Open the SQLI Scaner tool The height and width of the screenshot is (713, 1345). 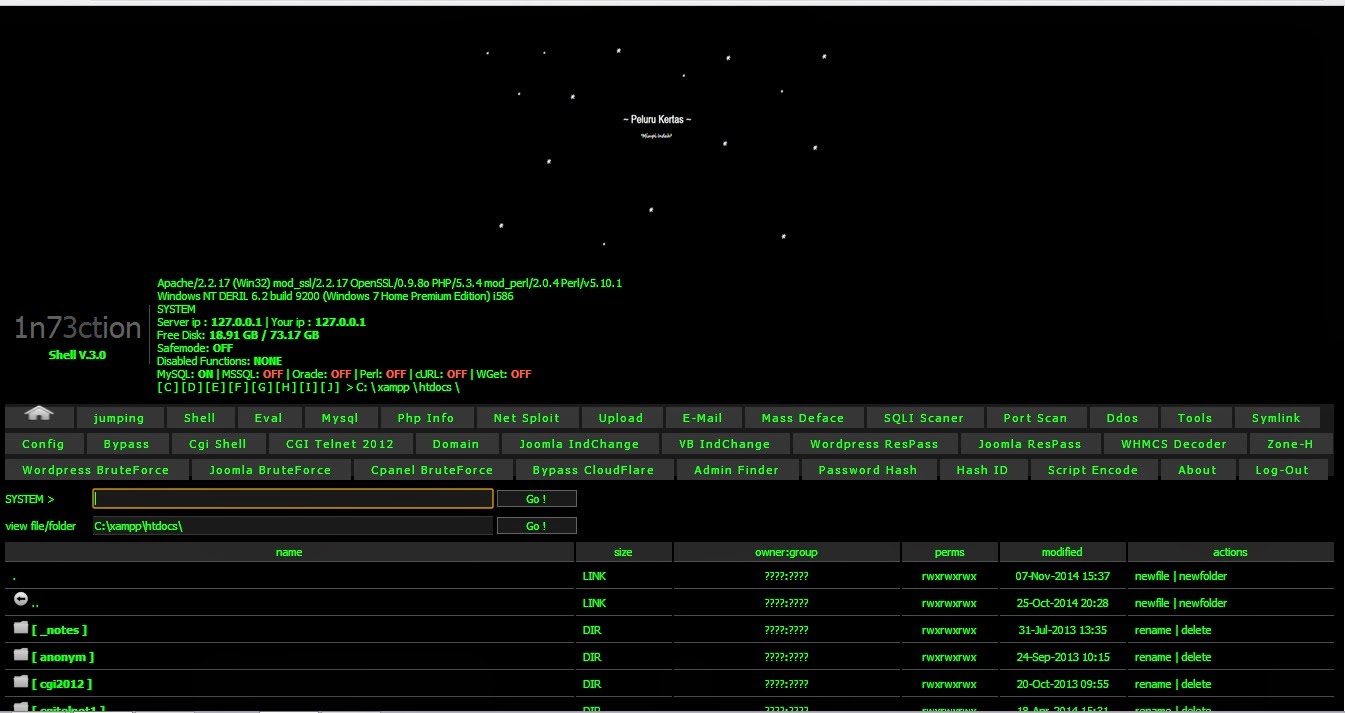[925, 417]
